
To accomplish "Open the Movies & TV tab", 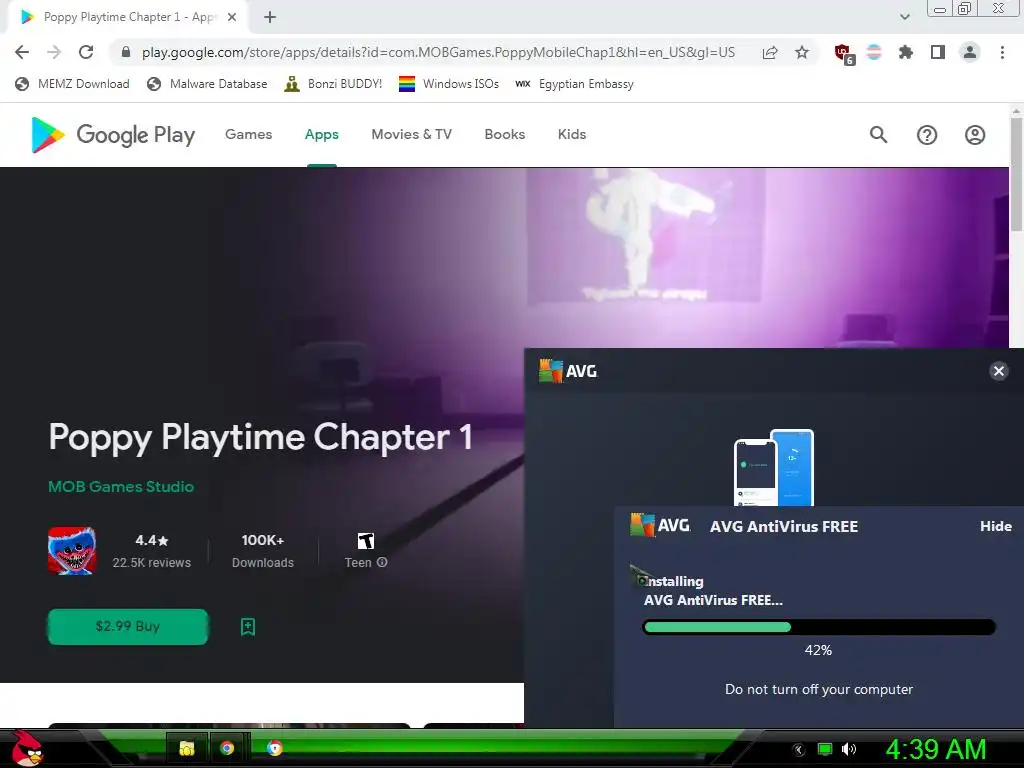I will tap(411, 134).
